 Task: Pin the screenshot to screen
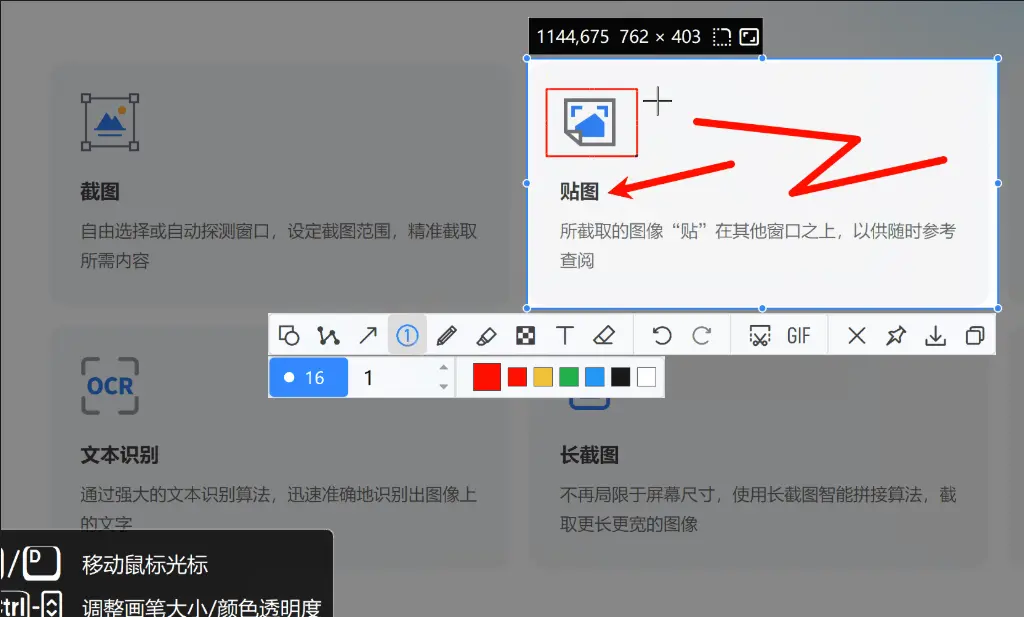coord(895,335)
